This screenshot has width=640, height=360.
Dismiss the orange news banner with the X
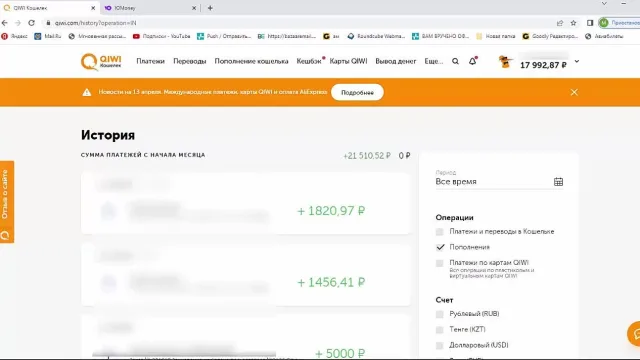click(x=574, y=92)
